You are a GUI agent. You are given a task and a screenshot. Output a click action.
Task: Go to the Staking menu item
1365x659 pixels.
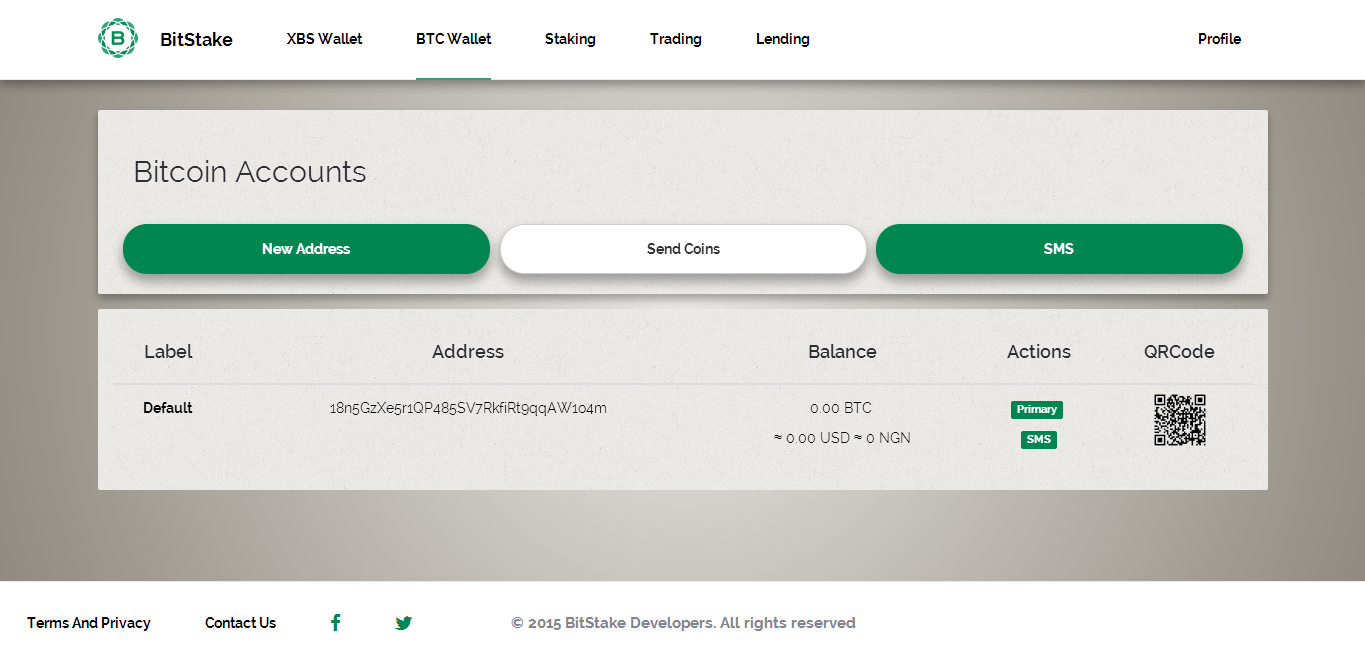570,39
